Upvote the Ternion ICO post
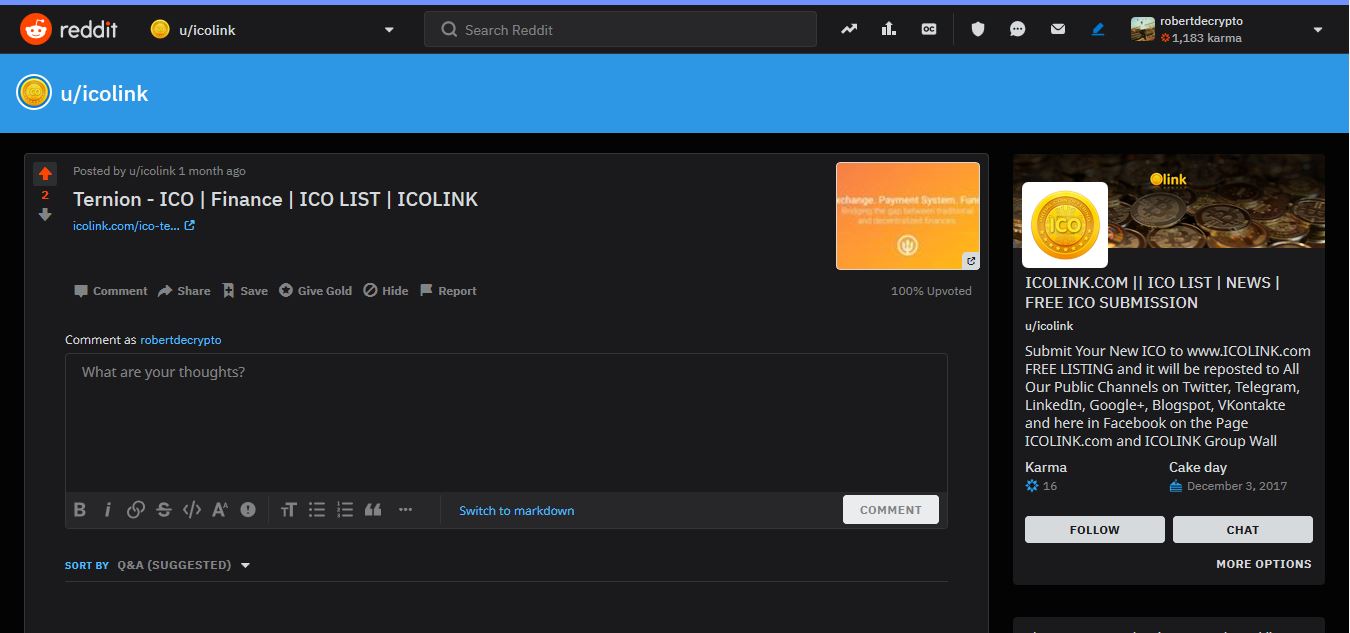1350x633 pixels. point(45,174)
